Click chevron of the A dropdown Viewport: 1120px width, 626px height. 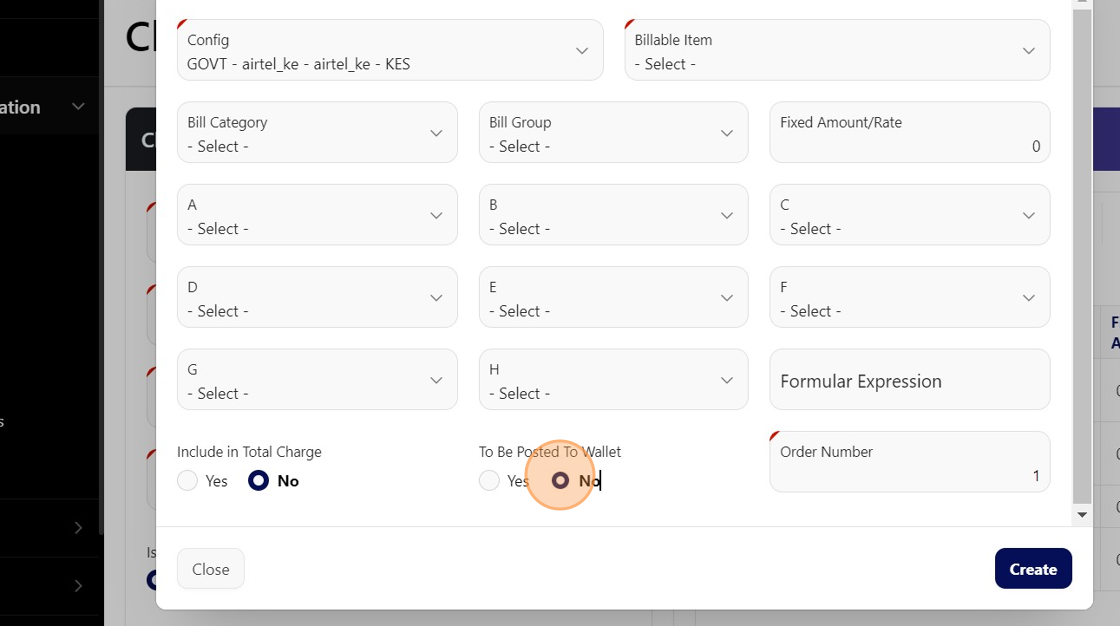coord(436,215)
